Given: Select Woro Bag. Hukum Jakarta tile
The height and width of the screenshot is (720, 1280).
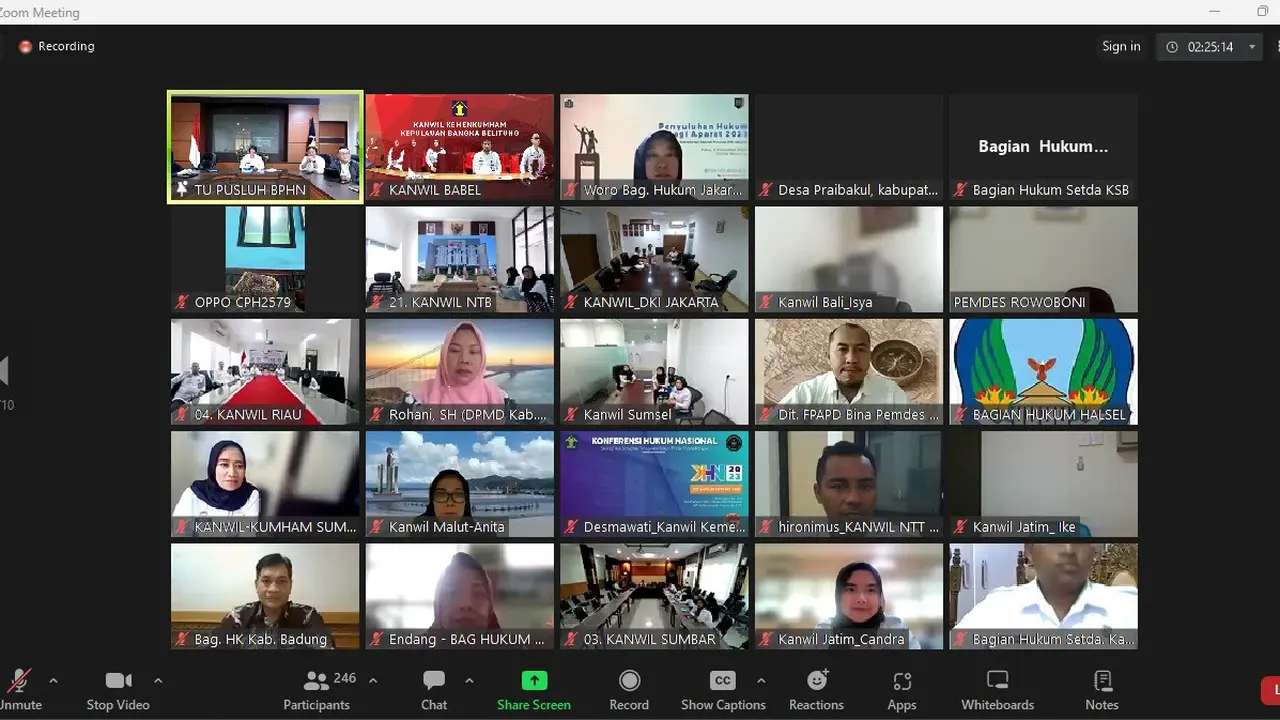Looking at the screenshot, I should [x=654, y=147].
